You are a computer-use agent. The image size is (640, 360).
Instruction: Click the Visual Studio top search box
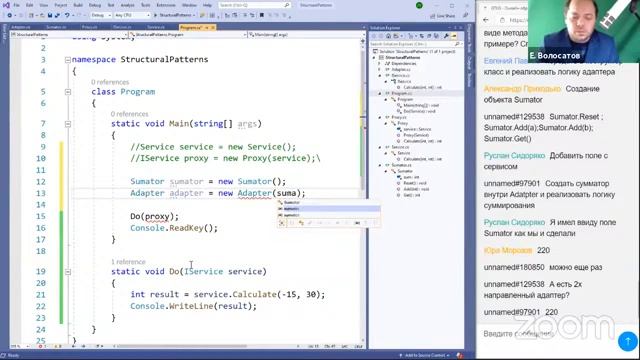(255, 5)
